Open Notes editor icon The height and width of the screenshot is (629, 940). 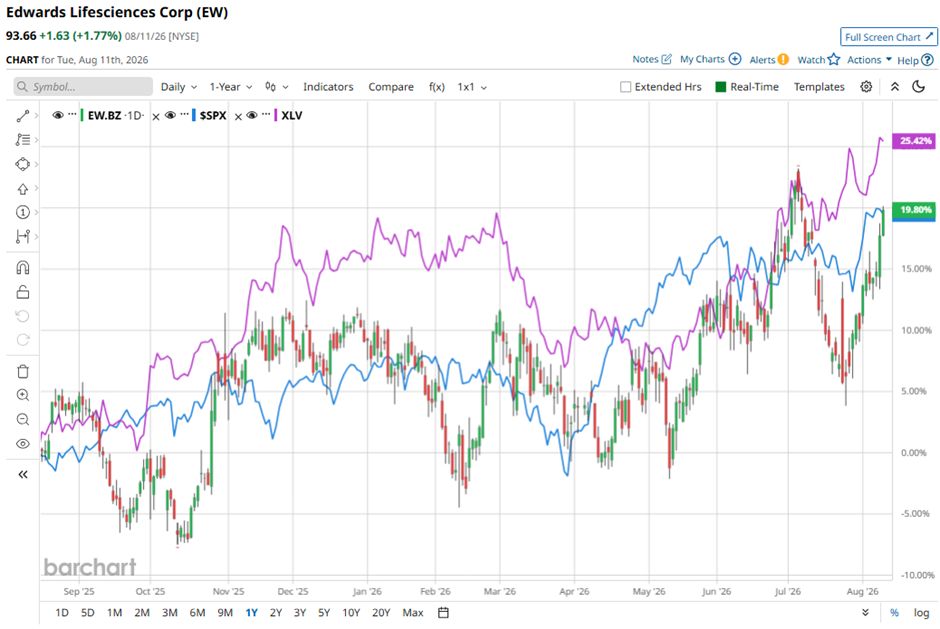[x=666, y=59]
